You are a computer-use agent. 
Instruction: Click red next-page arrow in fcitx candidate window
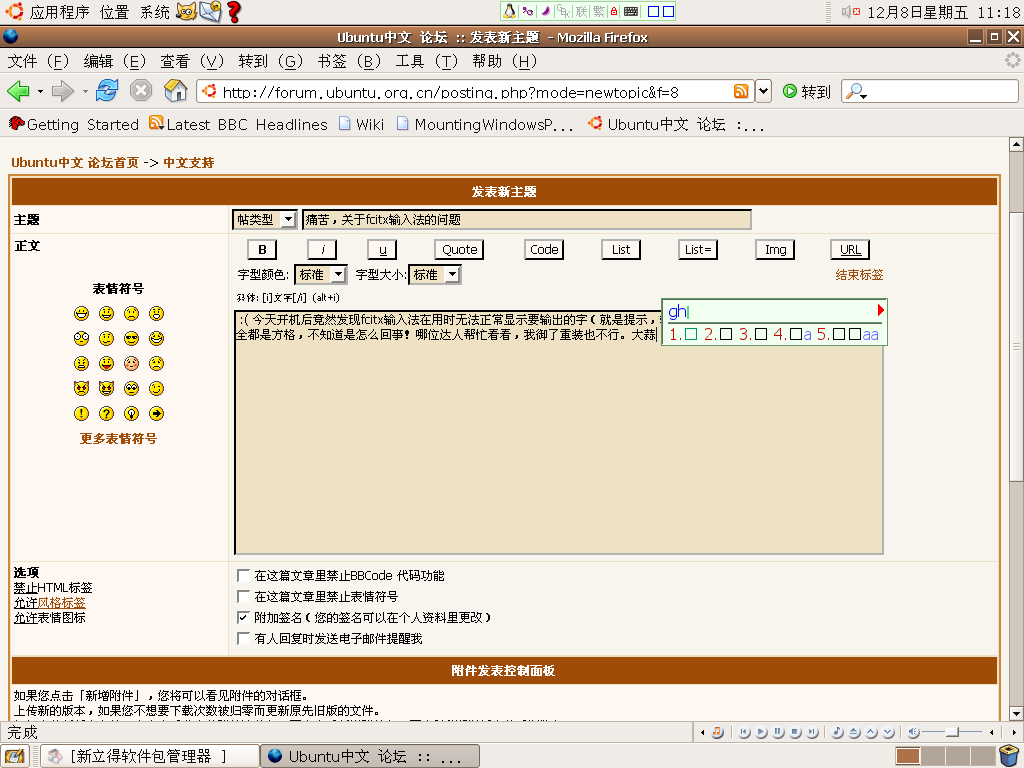880,310
